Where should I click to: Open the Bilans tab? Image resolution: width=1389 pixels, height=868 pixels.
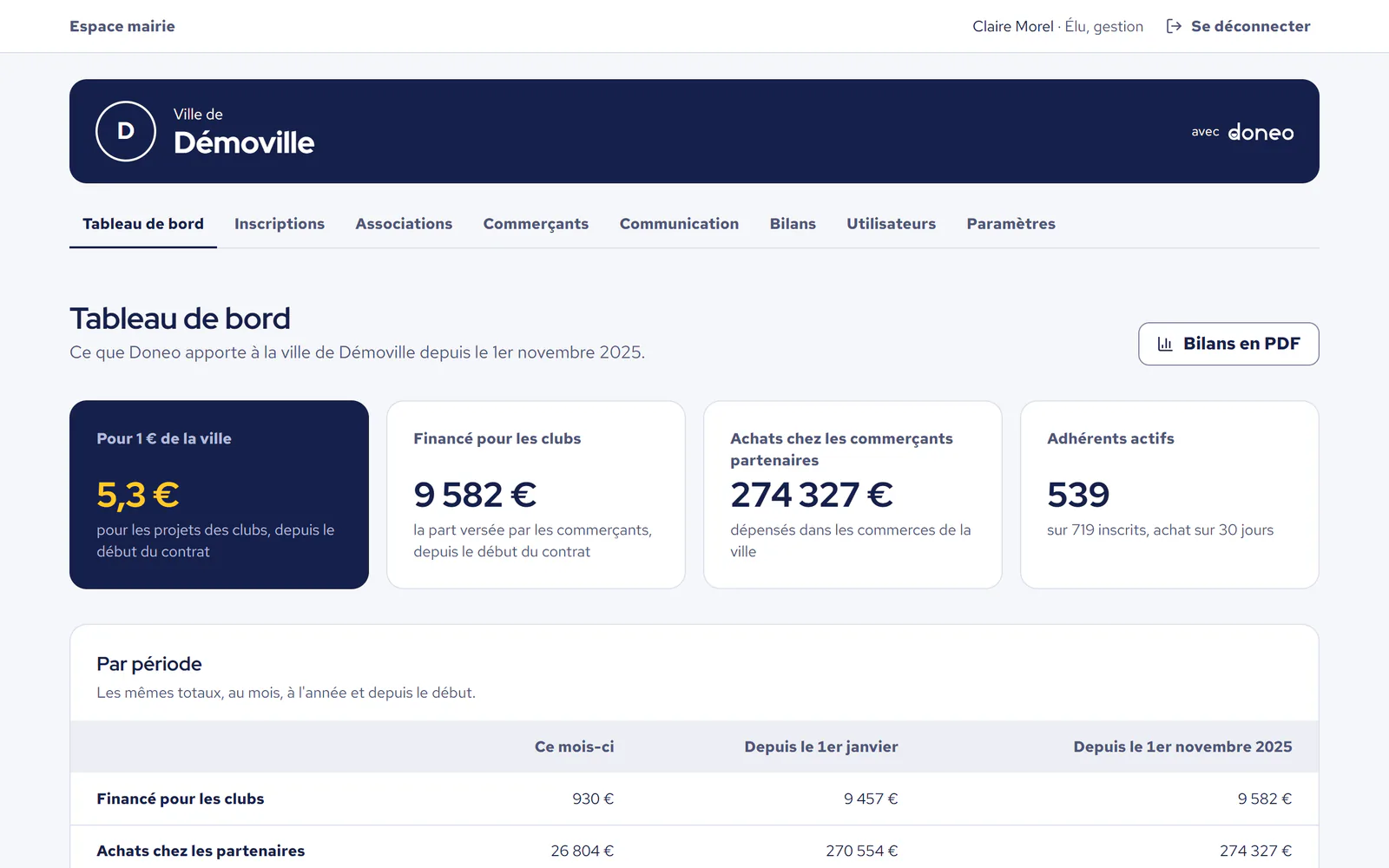793,224
